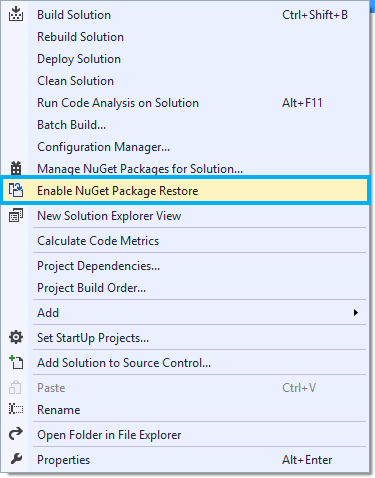Click the Enable NuGet Package Restore icon
375x478 pixels.
click(x=16, y=190)
